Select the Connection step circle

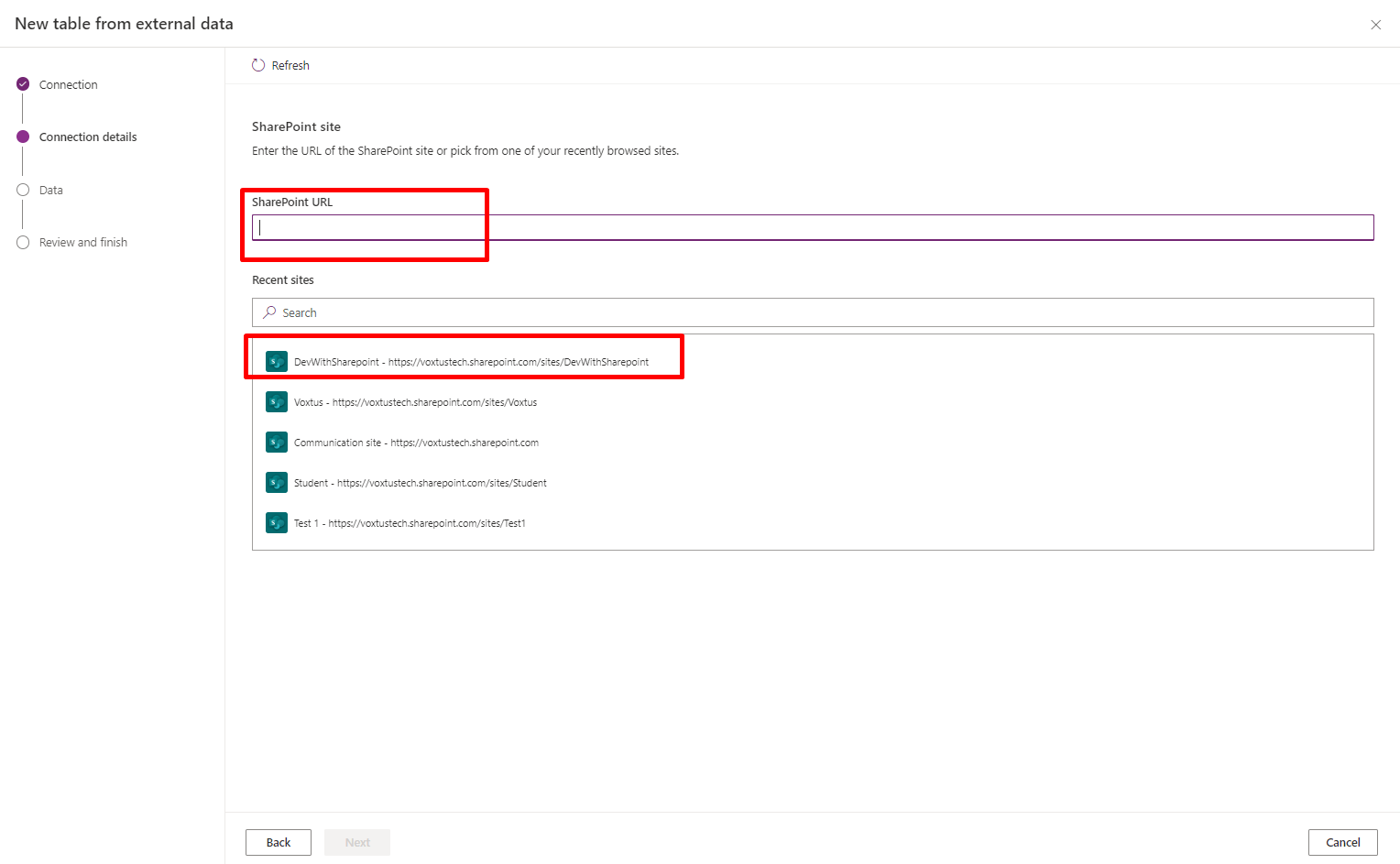[x=23, y=84]
